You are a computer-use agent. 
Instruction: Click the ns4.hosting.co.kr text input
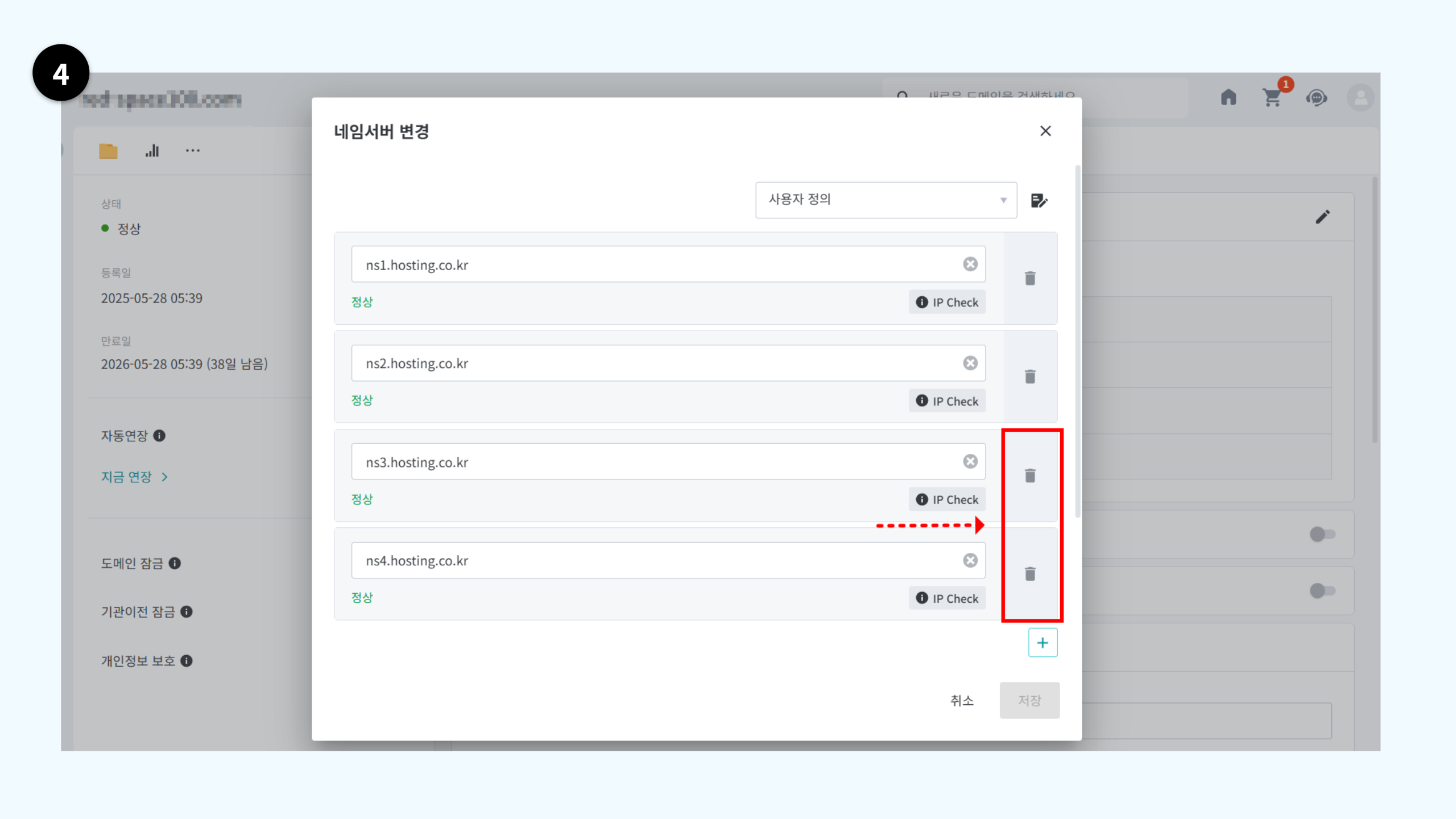(654, 560)
